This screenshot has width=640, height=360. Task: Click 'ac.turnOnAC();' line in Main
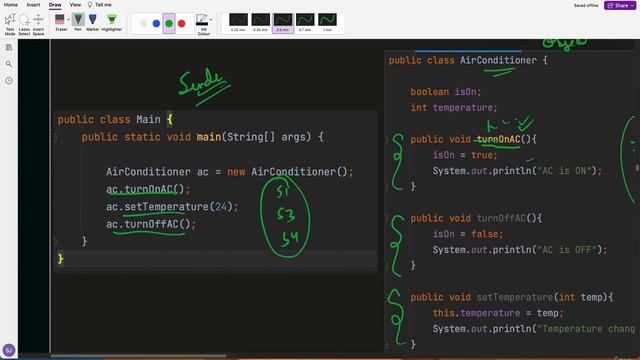[x=148, y=189]
